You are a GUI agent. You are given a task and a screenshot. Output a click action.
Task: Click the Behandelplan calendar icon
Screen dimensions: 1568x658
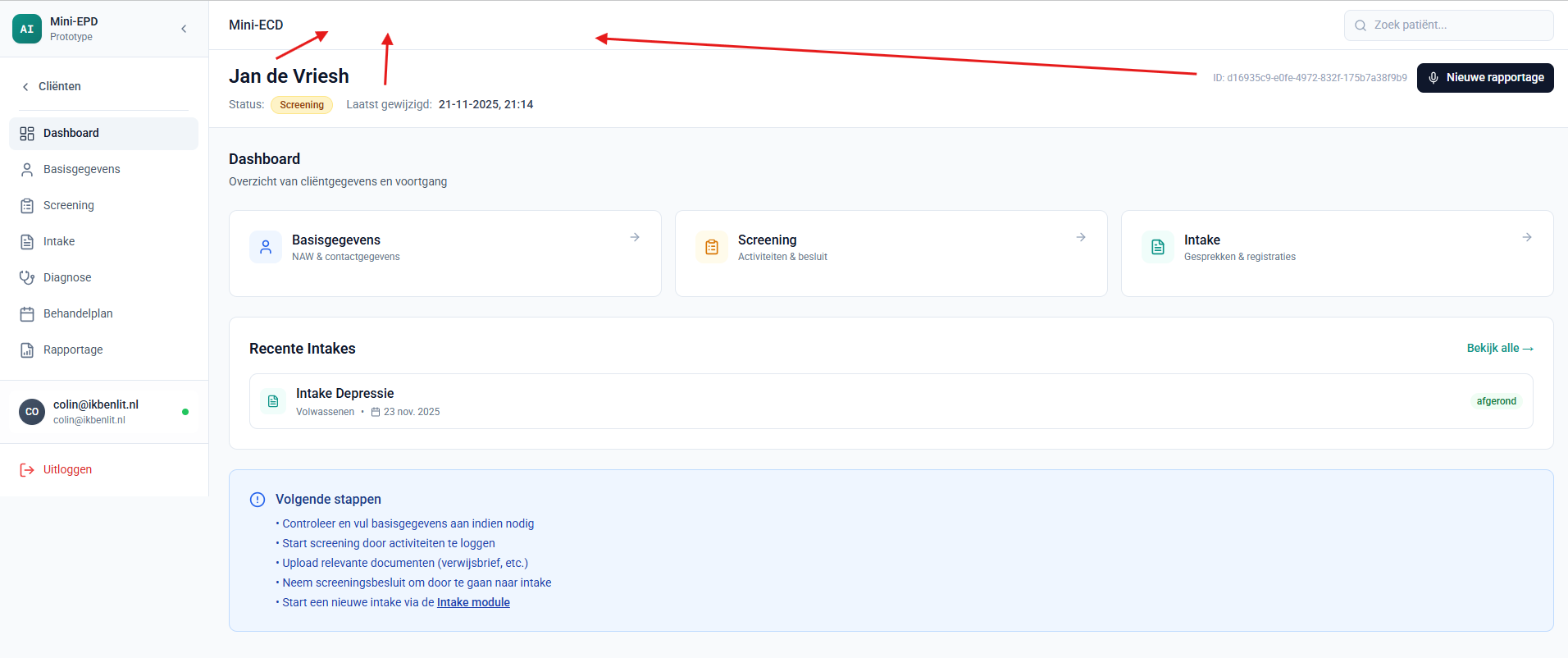coord(27,314)
